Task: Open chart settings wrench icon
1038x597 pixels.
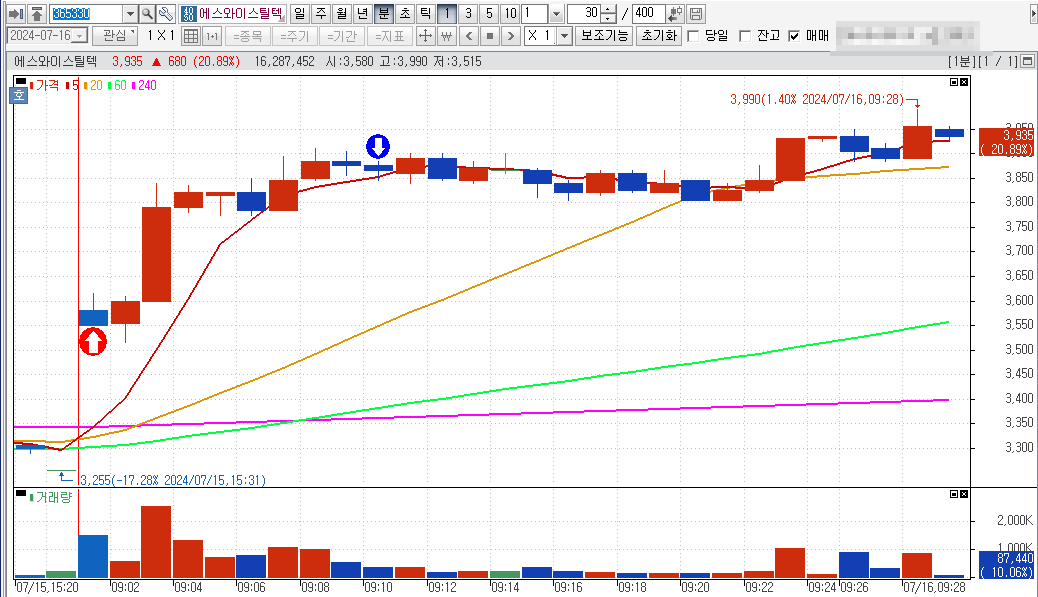Action: 165,13
